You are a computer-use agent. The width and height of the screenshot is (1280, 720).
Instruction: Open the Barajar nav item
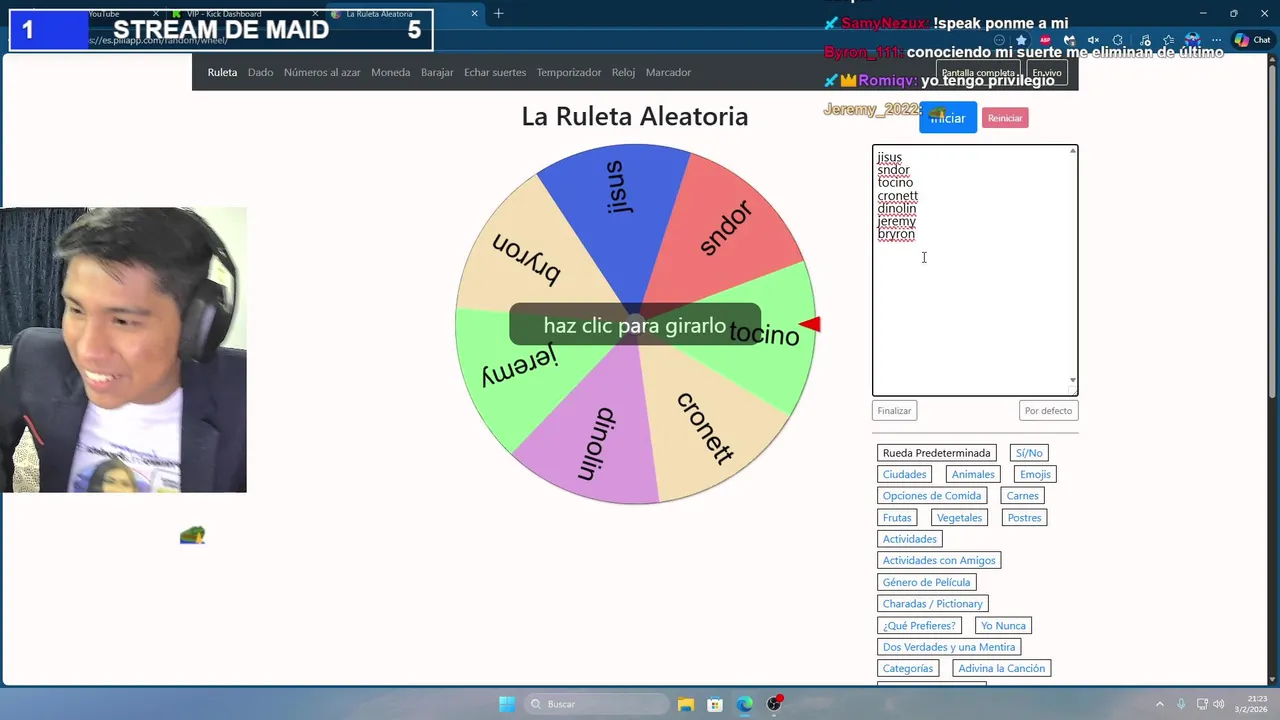click(437, 72)
